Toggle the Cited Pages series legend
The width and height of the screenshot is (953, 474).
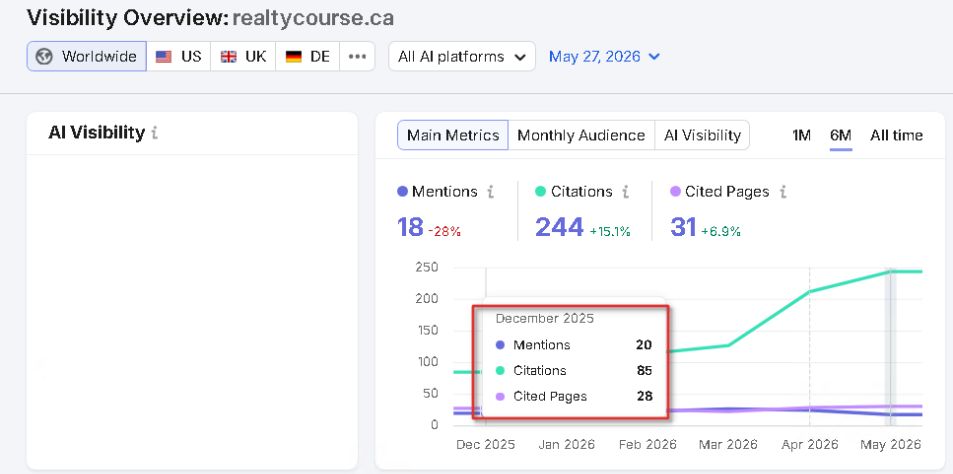pos(720,191)
